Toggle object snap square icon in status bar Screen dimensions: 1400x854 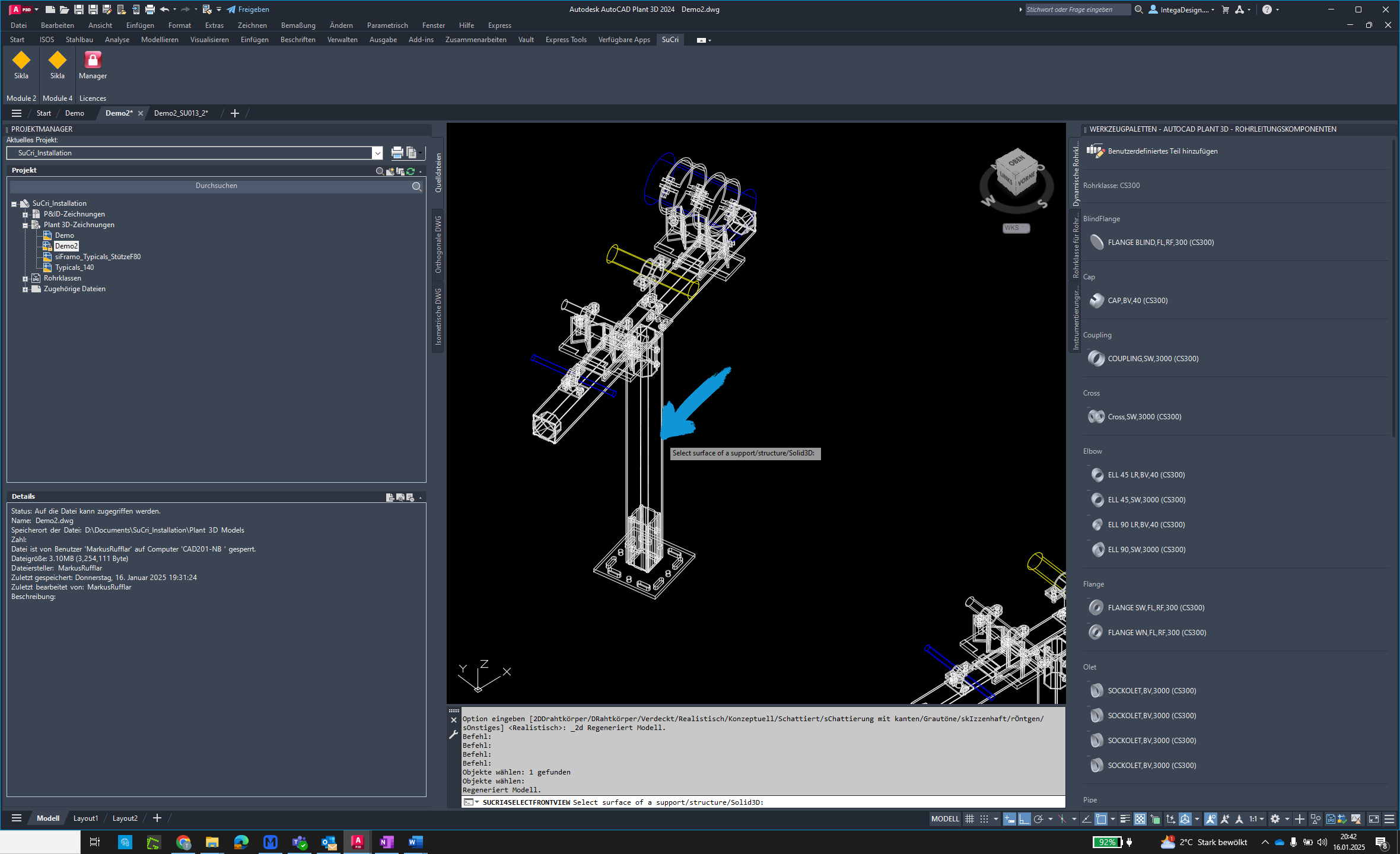click(x=1101, y=819)
